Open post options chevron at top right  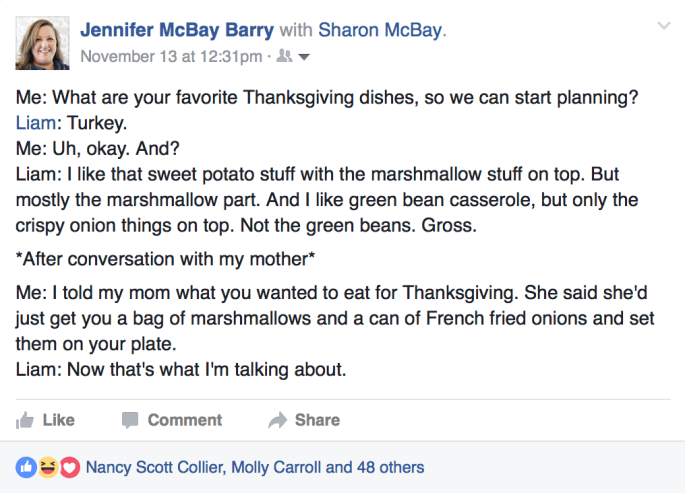662,25
